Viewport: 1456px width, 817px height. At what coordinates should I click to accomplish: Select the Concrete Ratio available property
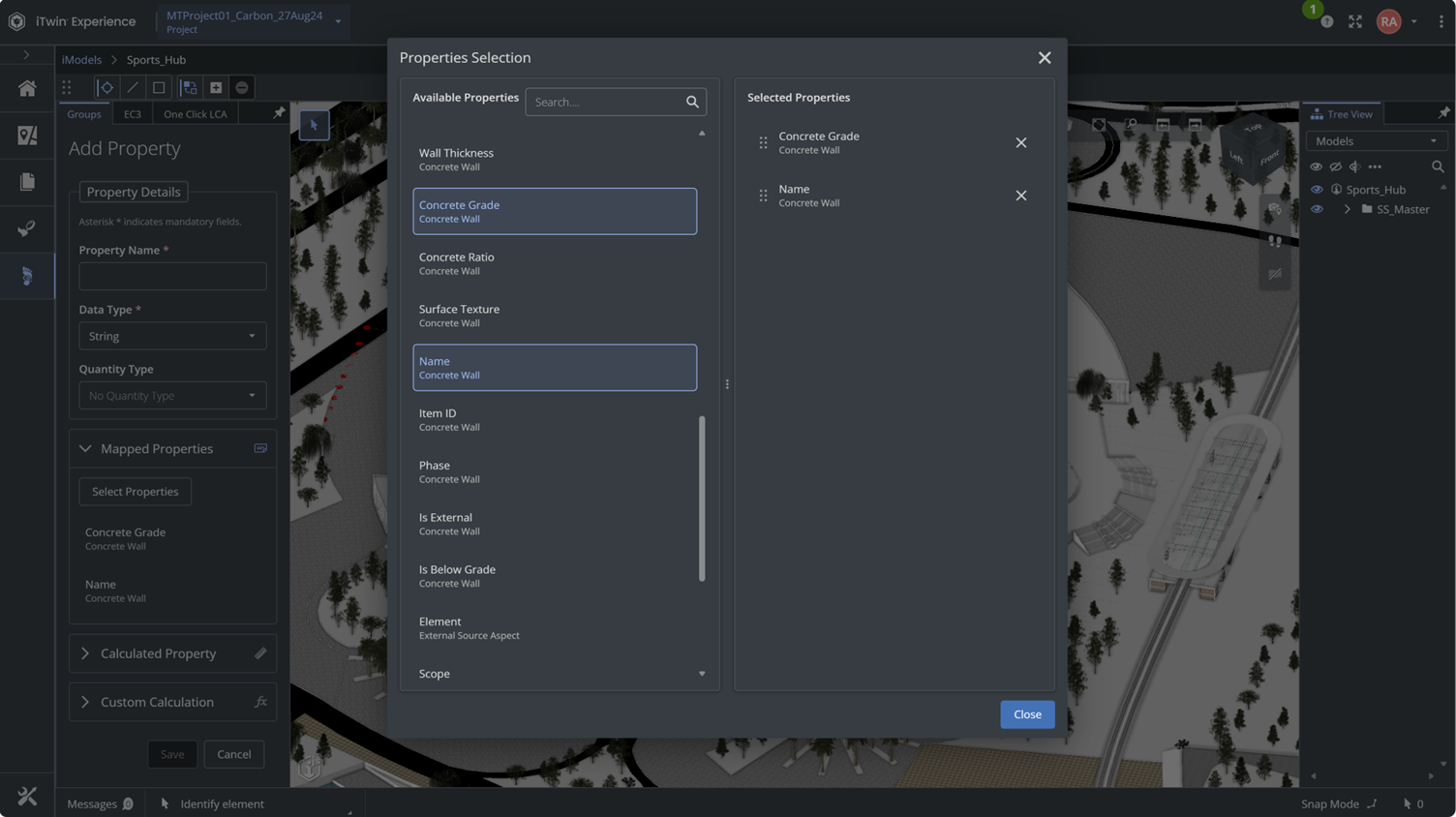pyautogui.click(x=554, y=263)
